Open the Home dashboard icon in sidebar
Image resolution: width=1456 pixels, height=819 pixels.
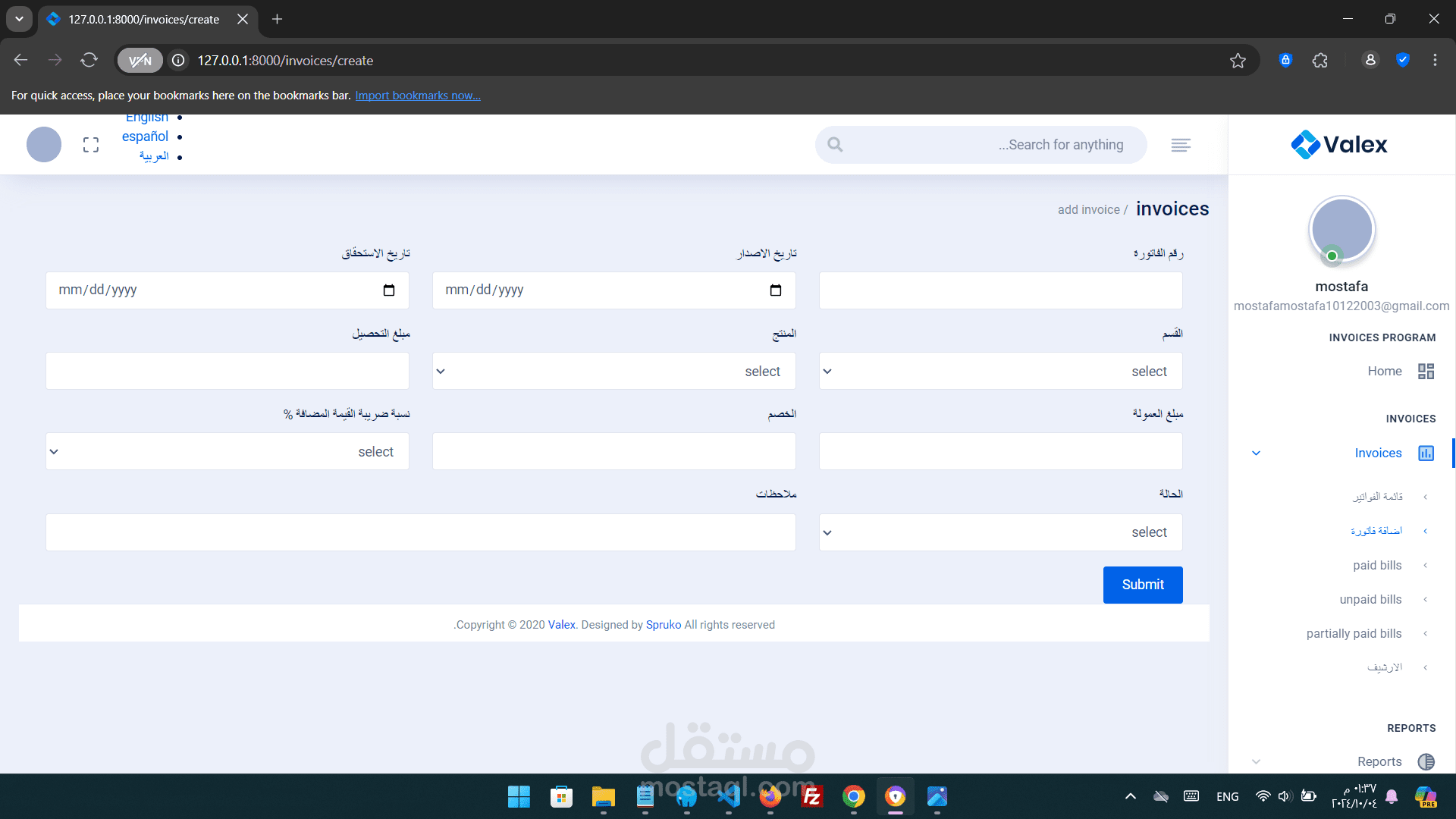(1426, 371)
